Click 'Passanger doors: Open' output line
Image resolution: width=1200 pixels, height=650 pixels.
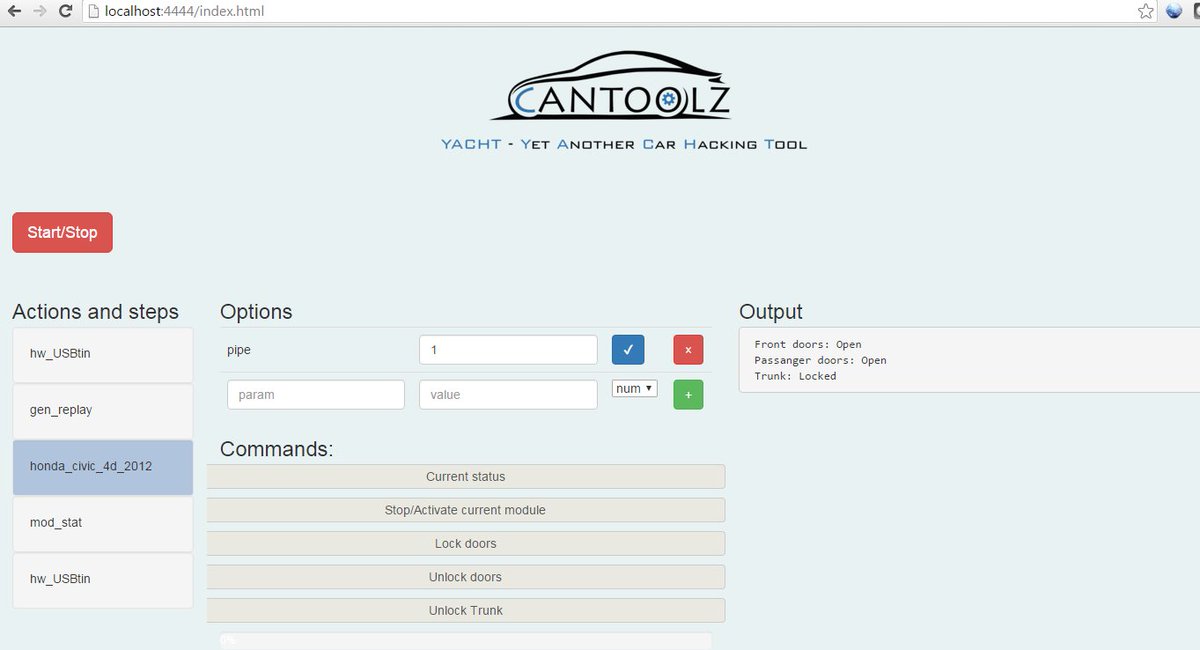pyautogui.click(x=820, y=360)
